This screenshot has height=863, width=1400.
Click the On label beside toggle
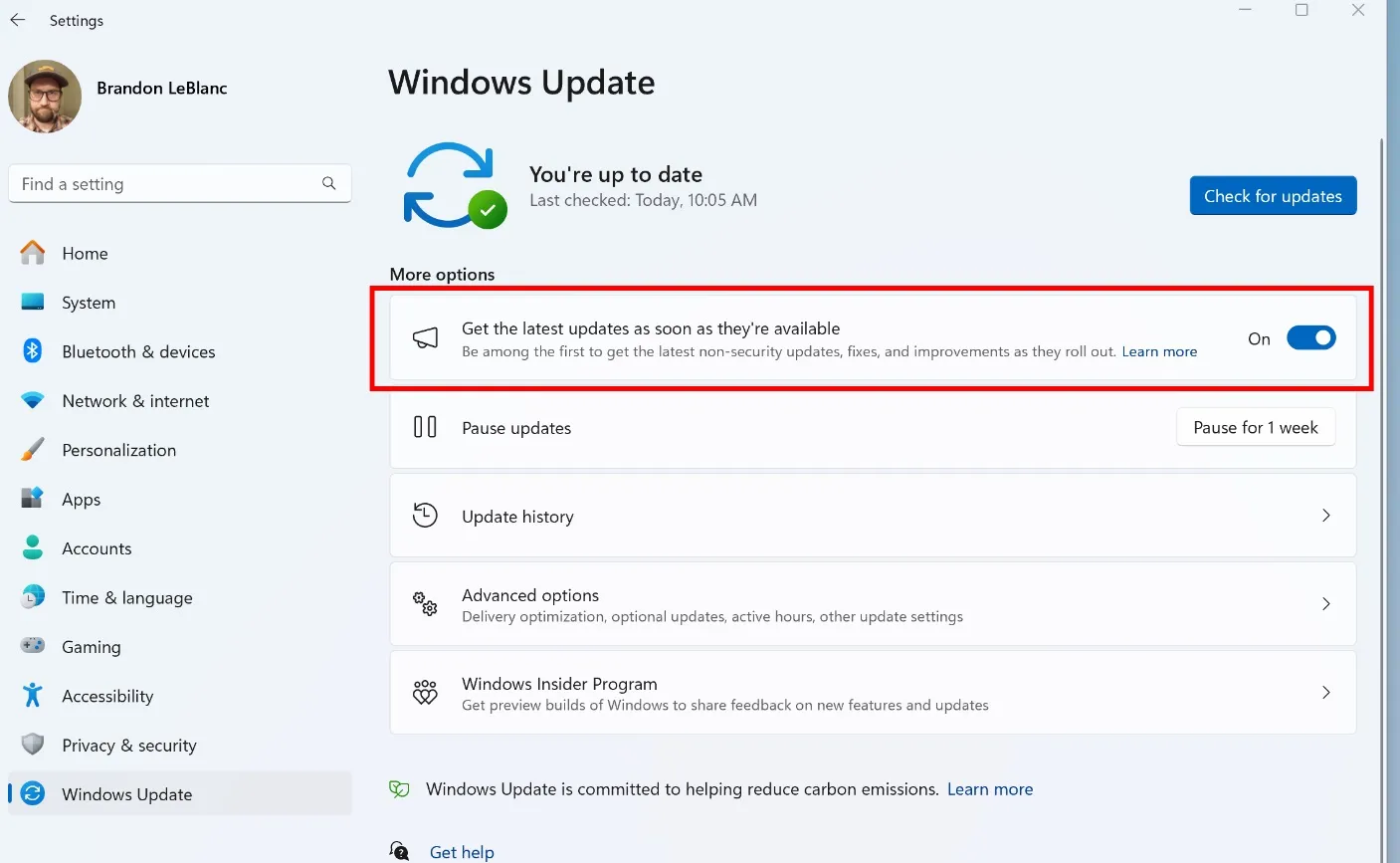(x=1259, y=338)
